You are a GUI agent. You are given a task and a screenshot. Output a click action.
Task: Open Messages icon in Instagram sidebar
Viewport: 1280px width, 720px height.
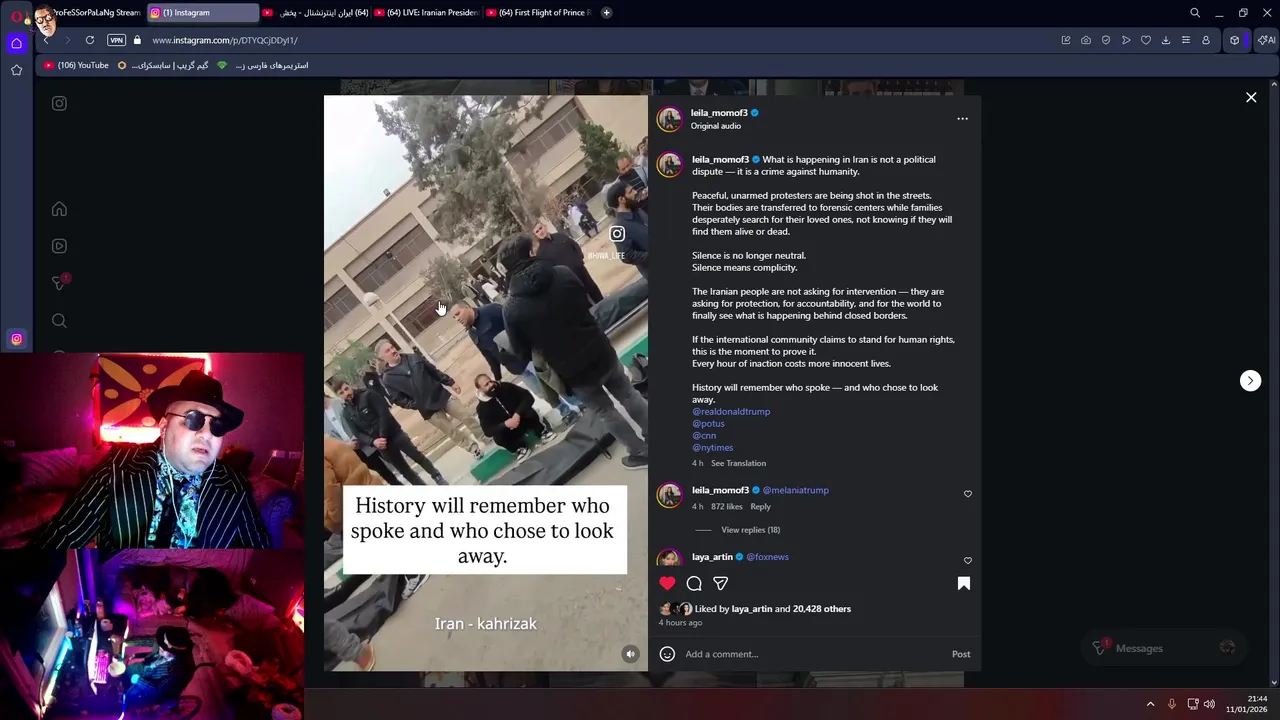[59, 283]
